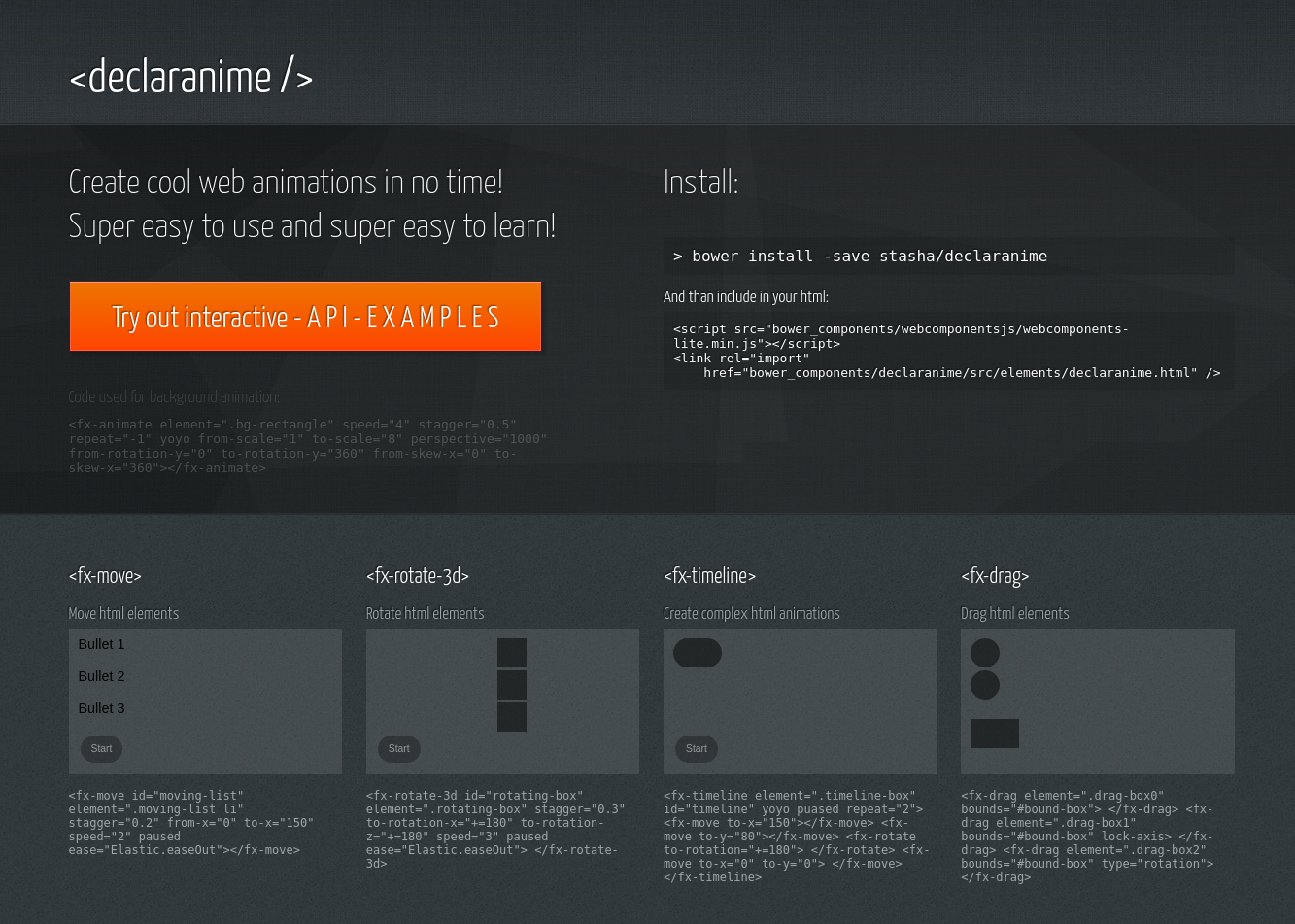
Task: Click 'Create cool web animations in no time!' tagline
Action: point(286,183)
